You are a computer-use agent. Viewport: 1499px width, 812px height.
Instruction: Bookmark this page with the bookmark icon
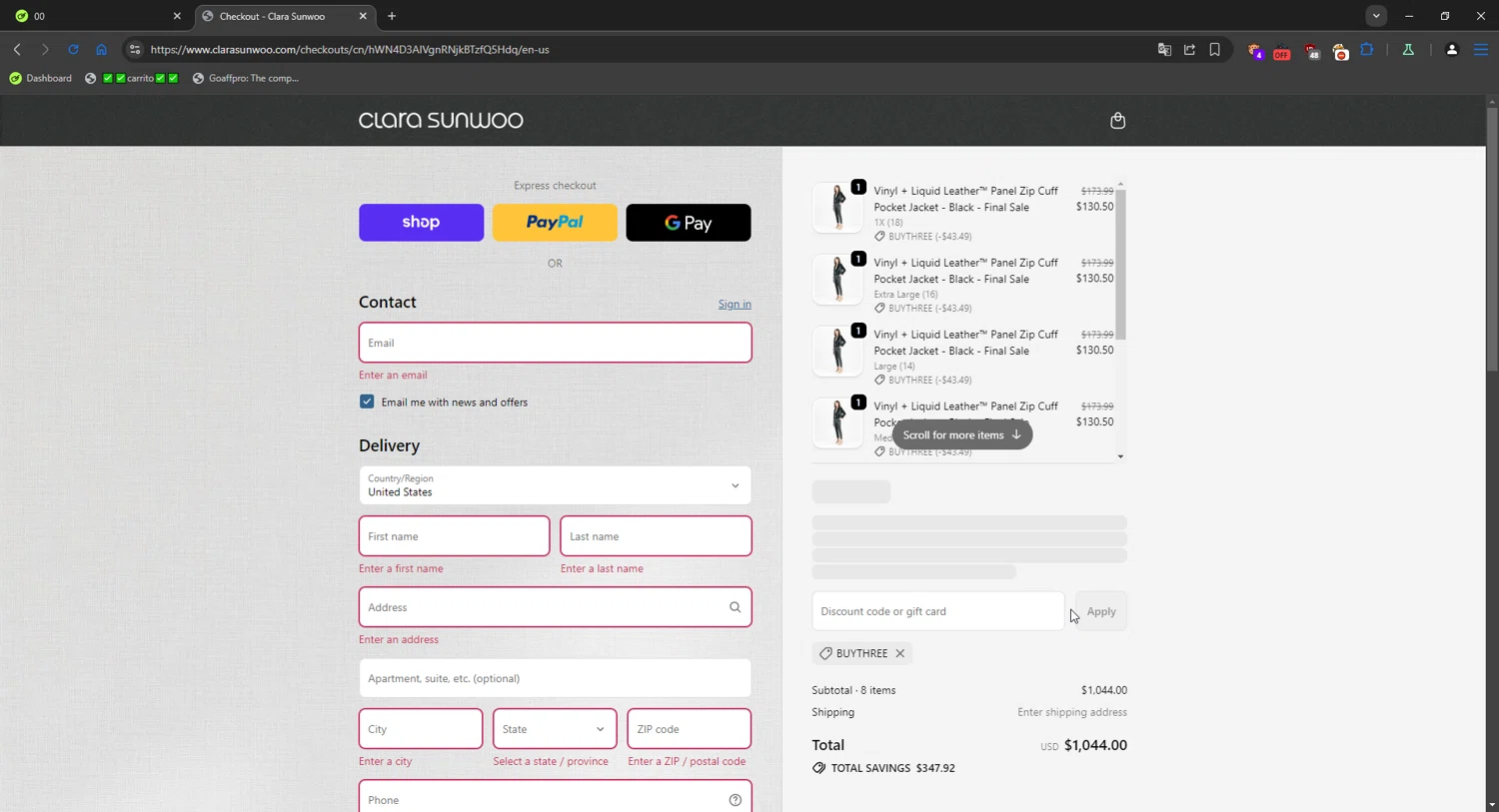pos(1215,49)
